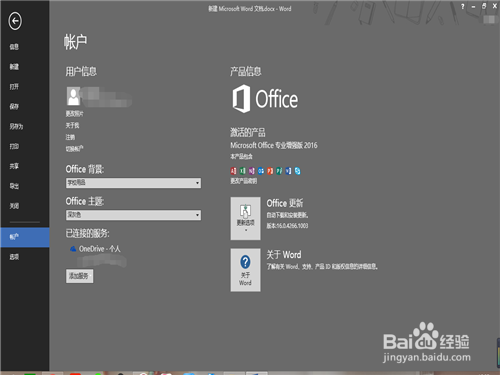Click the Microsoft Office 专业增强版 2016 text
The height and width of the screenshot is (375, 500).
[274, 145]
